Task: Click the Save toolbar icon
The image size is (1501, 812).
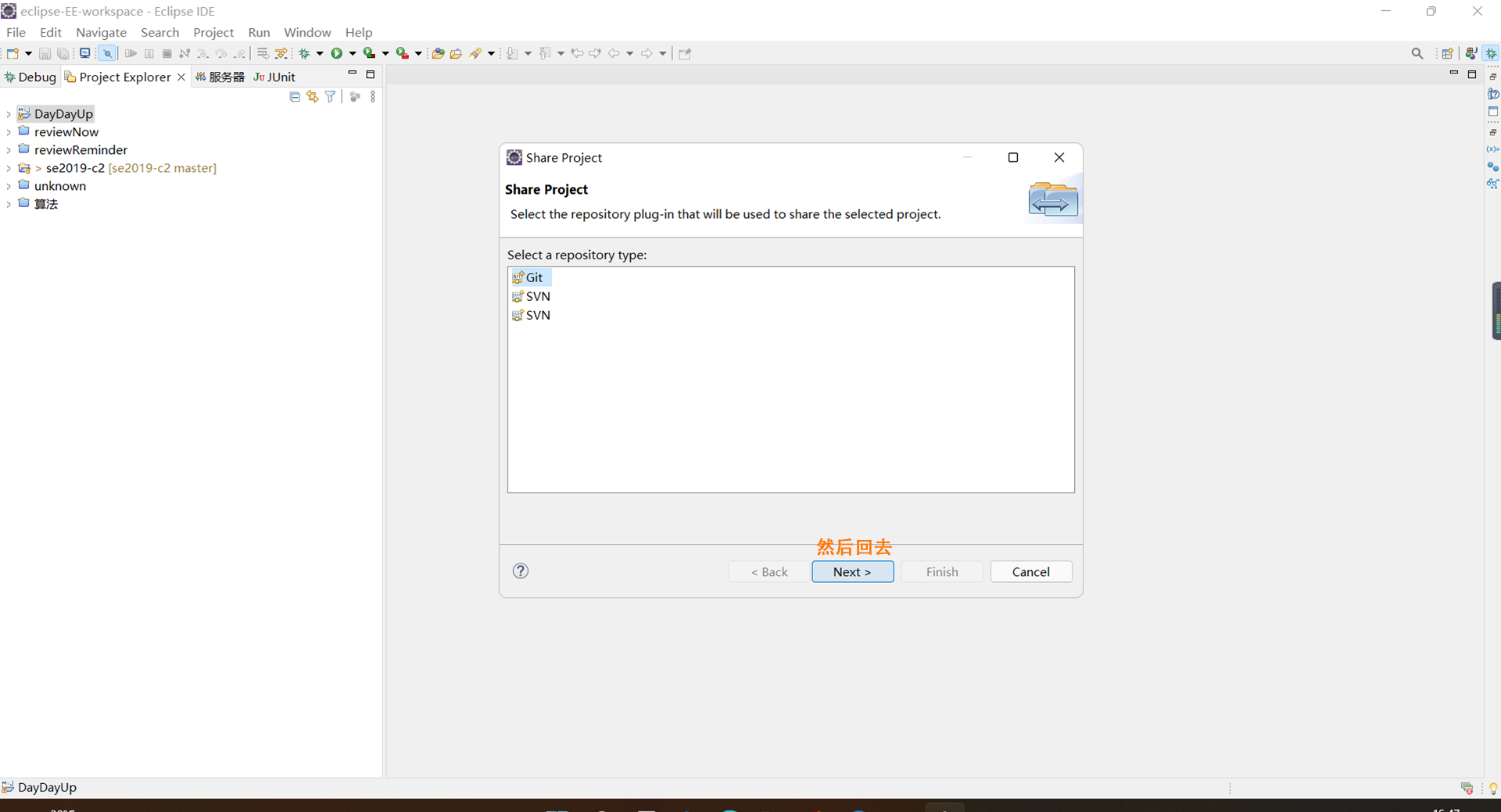Action: [x=45, y=53]
